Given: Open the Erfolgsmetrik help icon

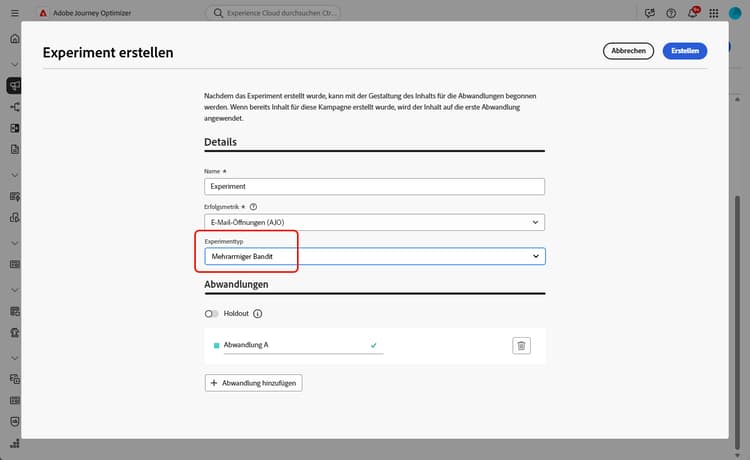Looking at the screenshot, I should [254, 206].
